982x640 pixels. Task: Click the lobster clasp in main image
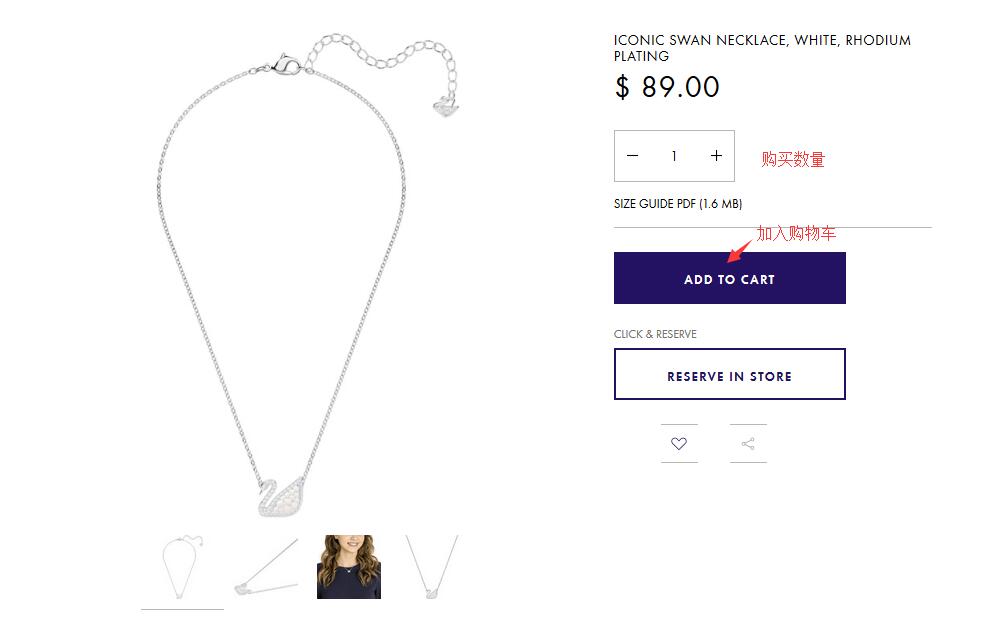click(x=285, y=65)
